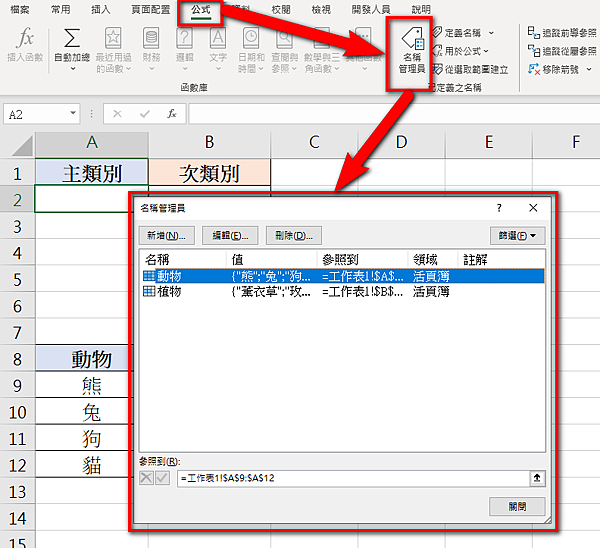
Task: Click Trace Precedents (追蹤前導參照) icon
Action: pyautogui.click(x=533, y=33)
